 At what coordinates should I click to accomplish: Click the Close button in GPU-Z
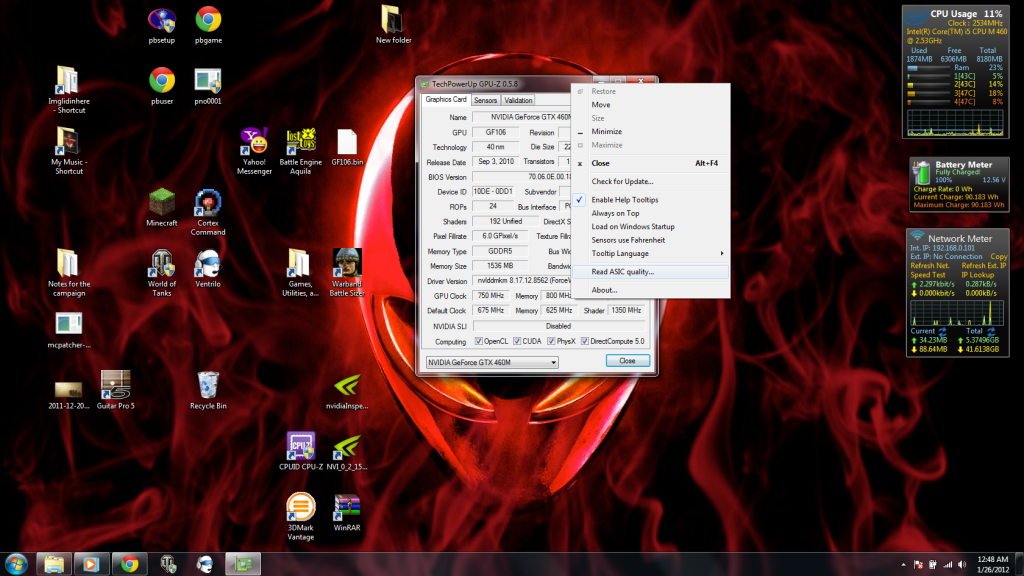[628, 361]
